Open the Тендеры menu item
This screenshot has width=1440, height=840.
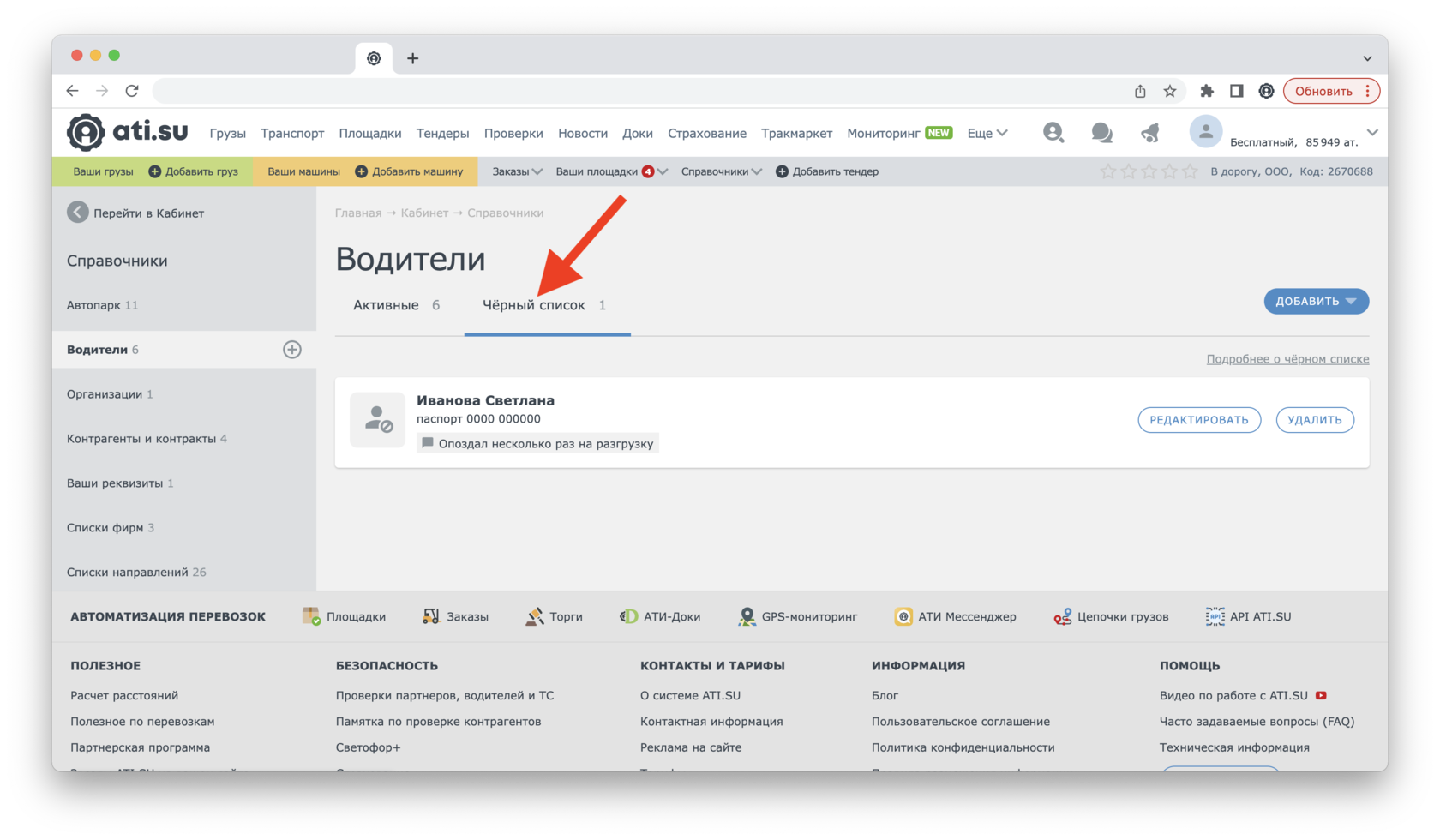tap(442, 133)
